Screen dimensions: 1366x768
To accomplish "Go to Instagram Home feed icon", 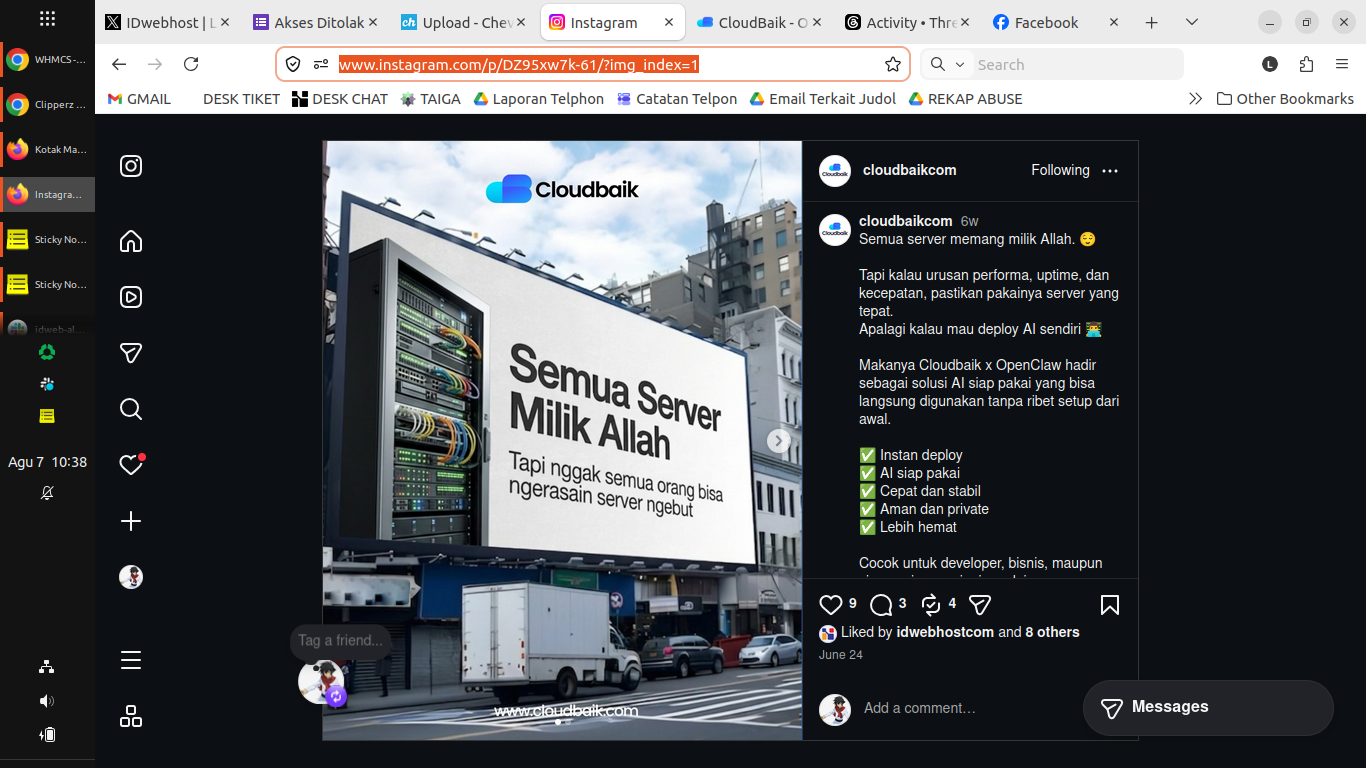I will pos(131,241).
